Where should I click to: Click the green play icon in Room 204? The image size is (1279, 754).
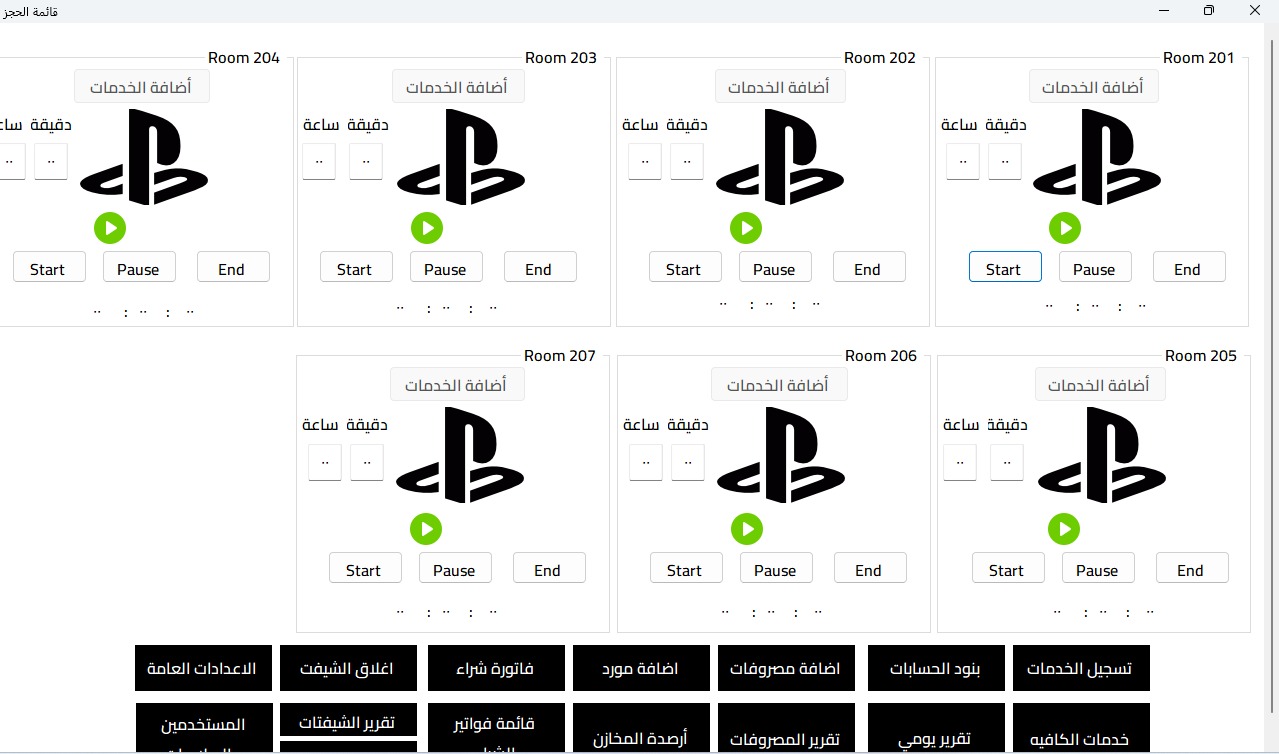tap(110, 228)
